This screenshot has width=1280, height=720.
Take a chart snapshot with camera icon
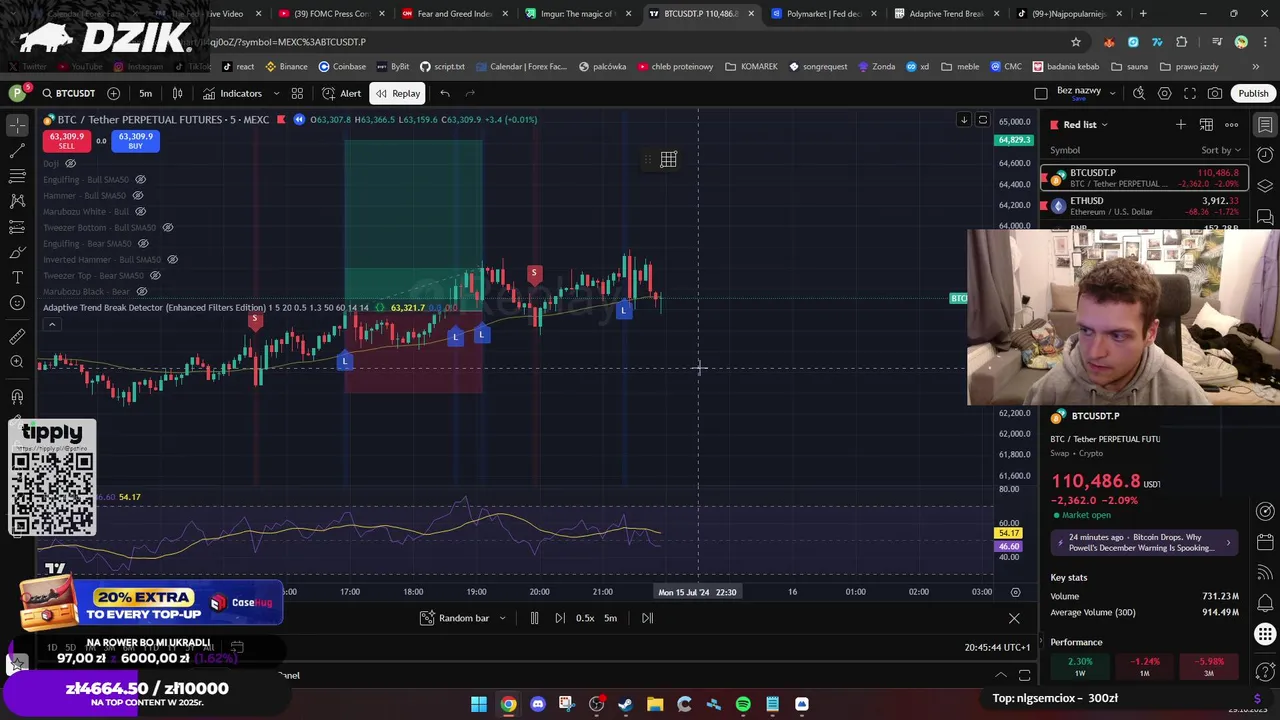click(1215, 93)
